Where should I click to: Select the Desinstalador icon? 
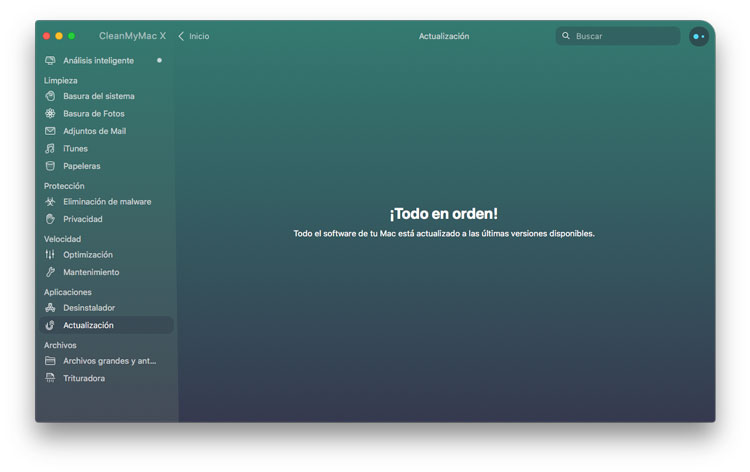(x=50, y=307)
